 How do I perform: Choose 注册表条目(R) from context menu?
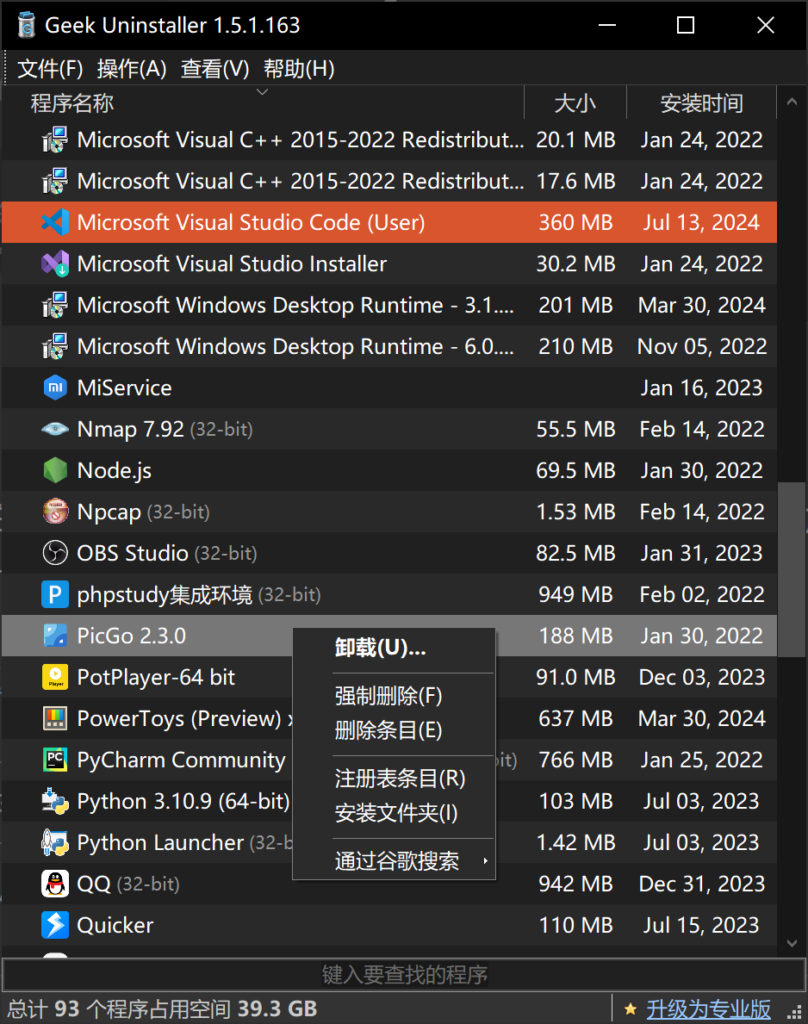393,778
